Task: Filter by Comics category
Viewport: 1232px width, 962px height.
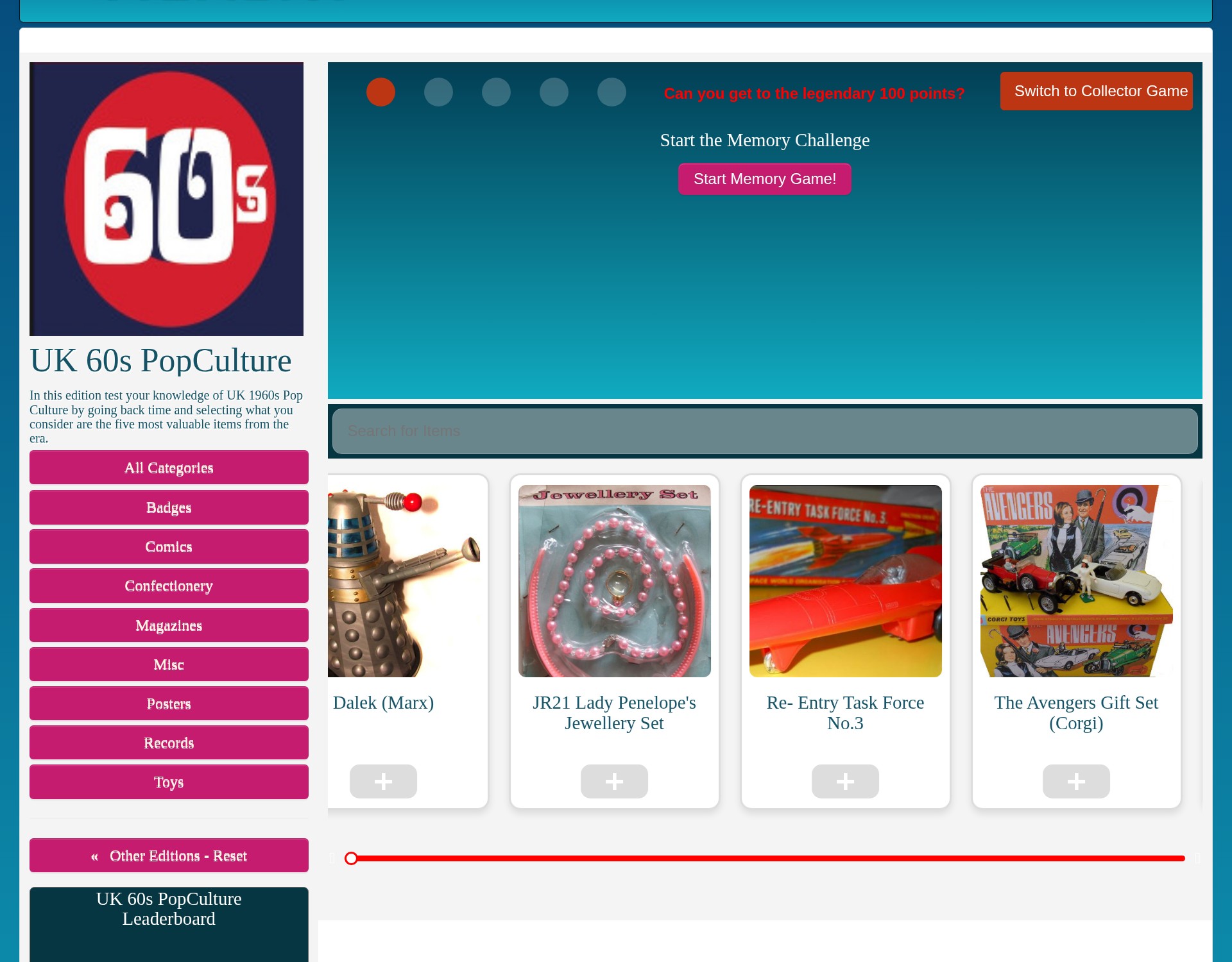Action: [x=169, y=546]
